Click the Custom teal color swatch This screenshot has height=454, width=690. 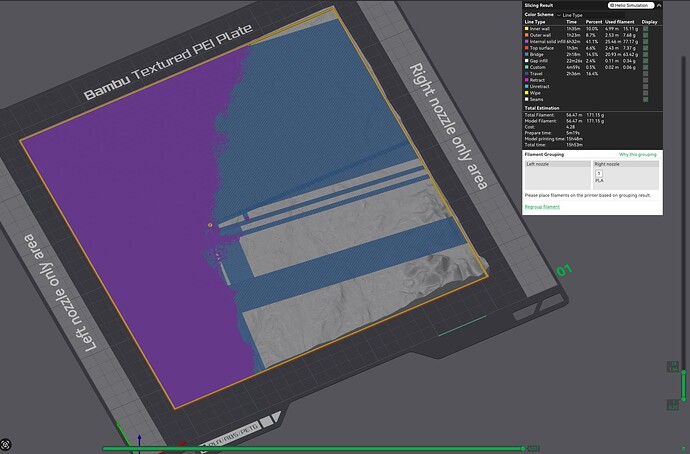[x=526, y=67]
